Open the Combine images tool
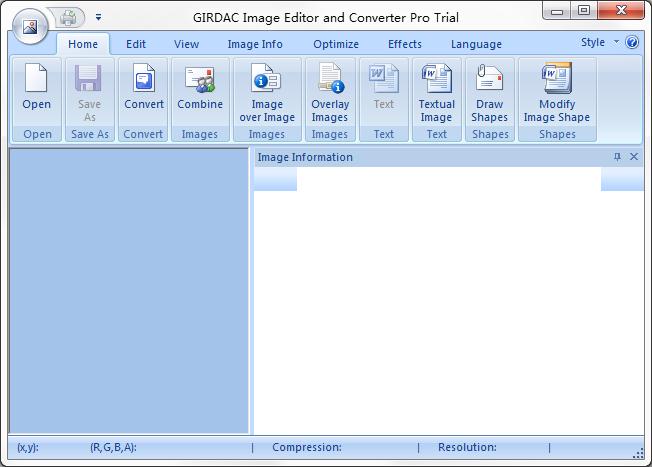This screenshot has width=652, height=467. (x=200, y=79)
